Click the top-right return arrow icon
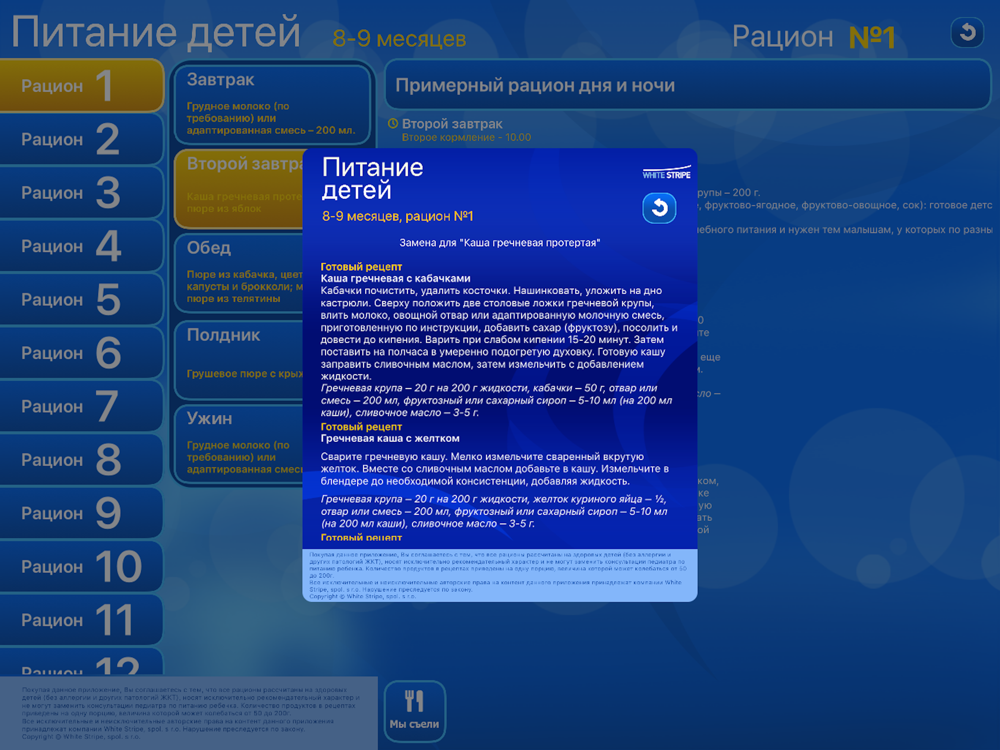 (x=967, y=33)
